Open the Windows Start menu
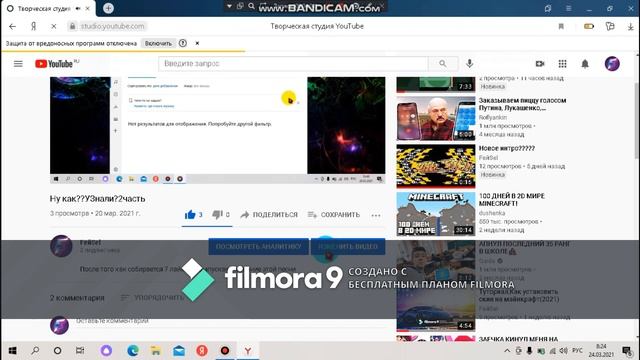The height and width of the screenshot is (360, 640). (12, 351)
